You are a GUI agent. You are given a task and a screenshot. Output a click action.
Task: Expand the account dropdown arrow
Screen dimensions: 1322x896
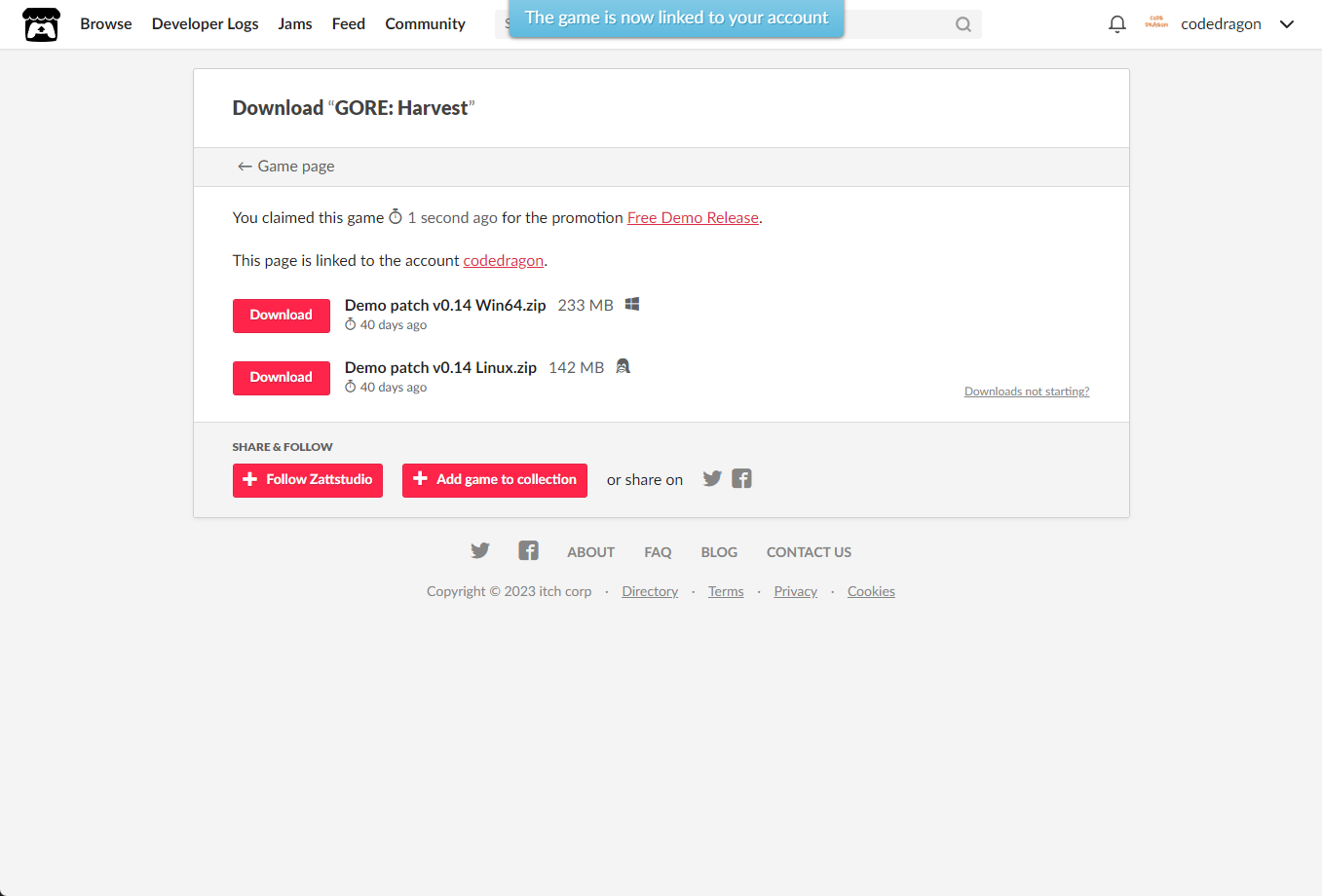1287,24
